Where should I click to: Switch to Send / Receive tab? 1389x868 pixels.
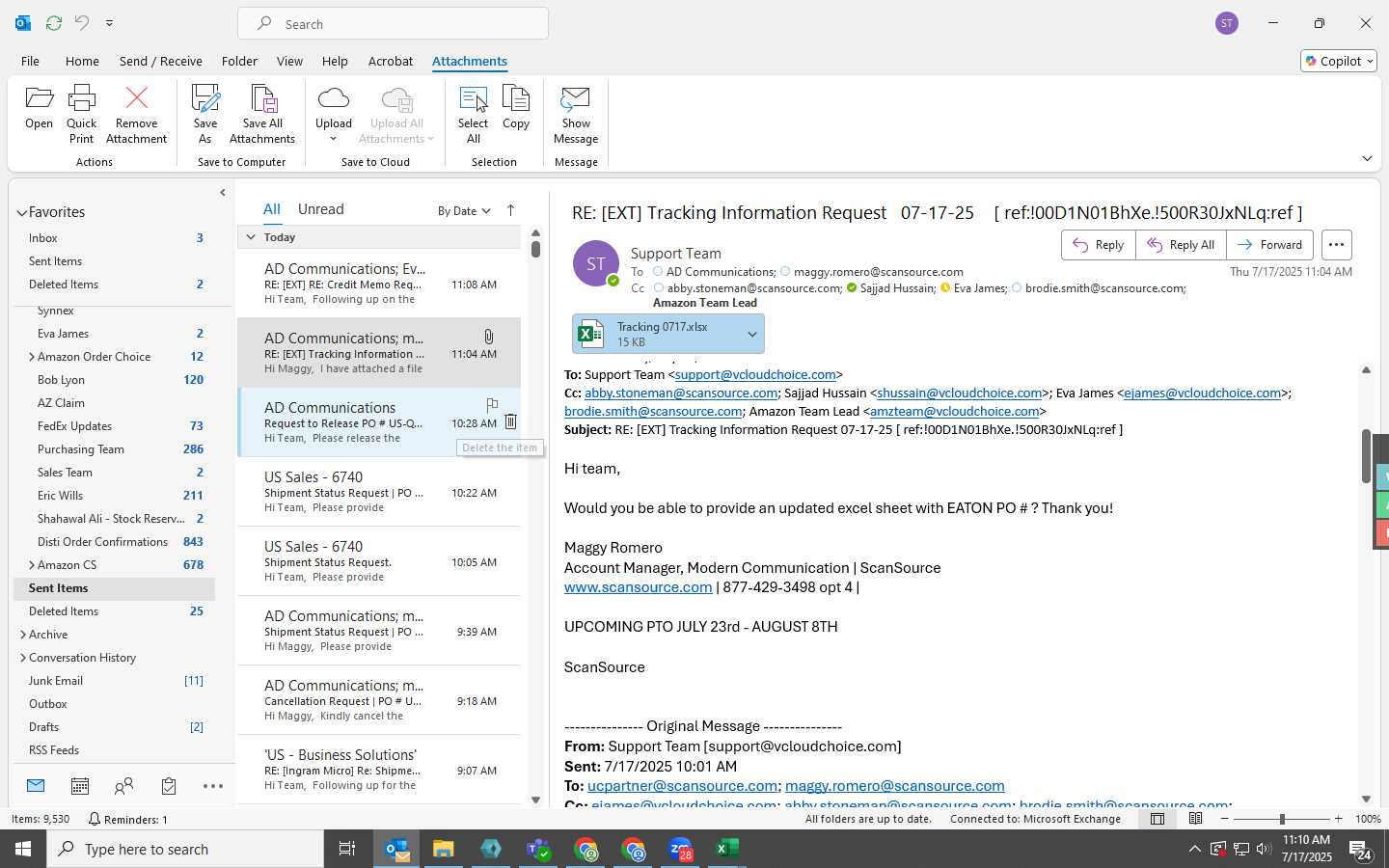click(x=161, y=61)
